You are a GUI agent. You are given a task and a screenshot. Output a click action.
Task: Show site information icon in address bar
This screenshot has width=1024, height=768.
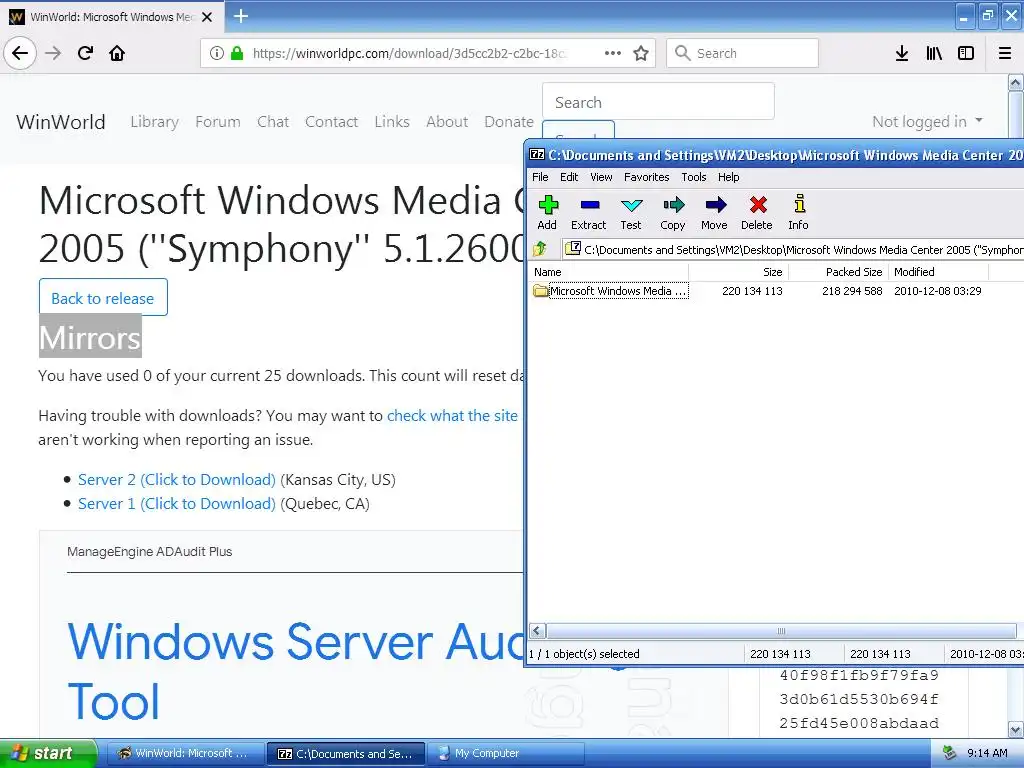click(217, 53)
